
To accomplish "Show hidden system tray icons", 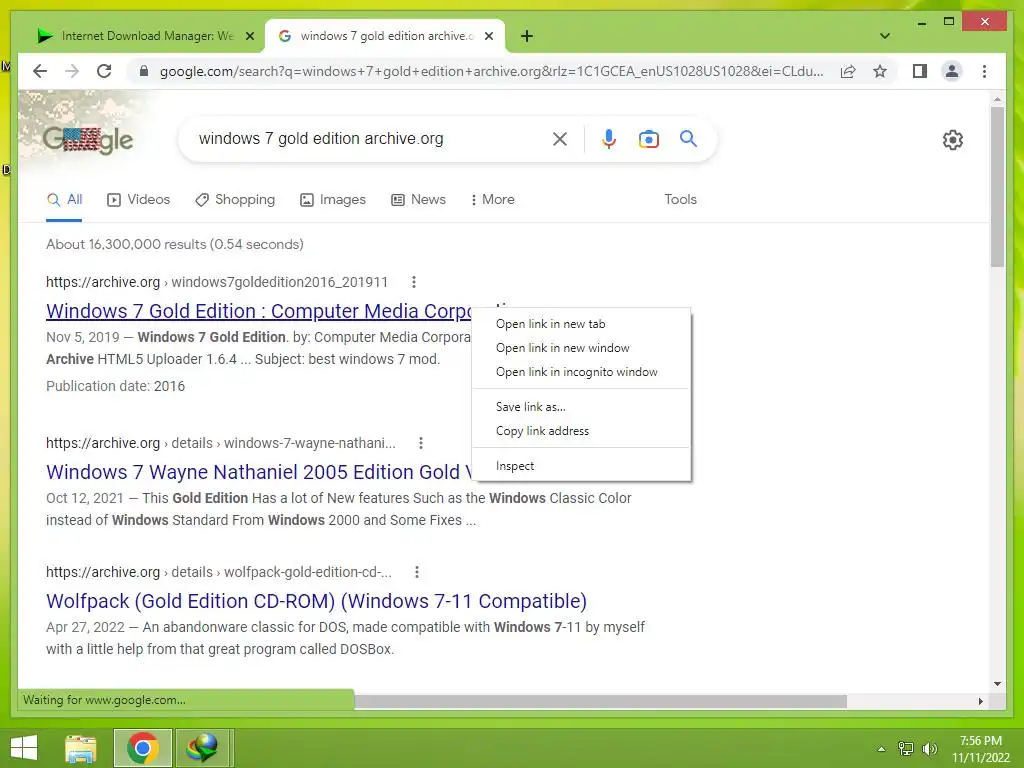I will tap(881, 749).
